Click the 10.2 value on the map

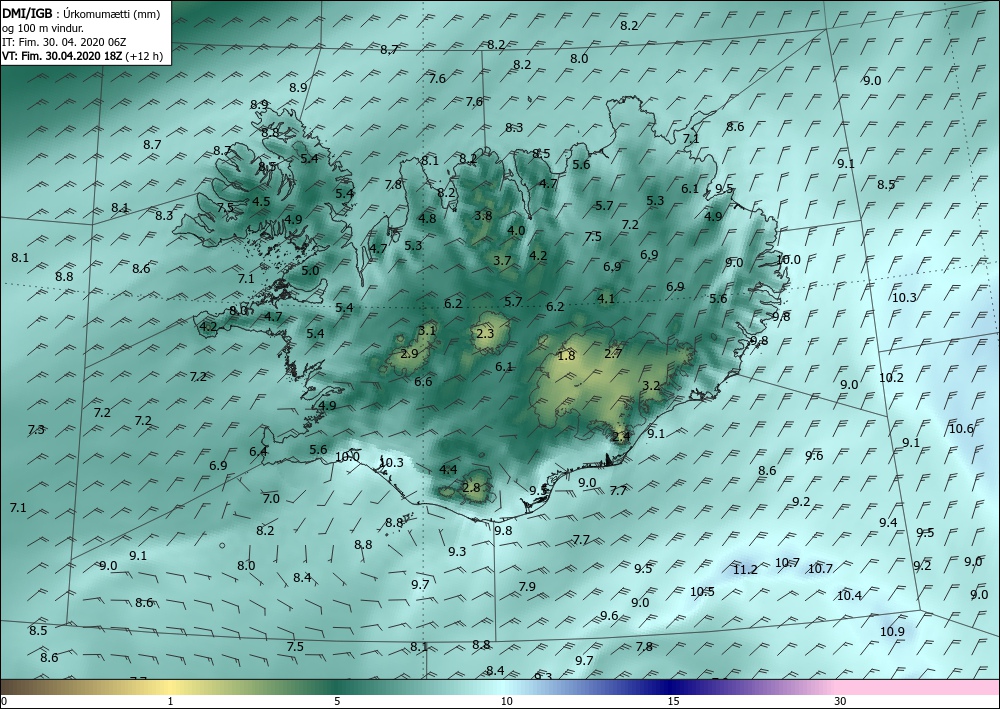point(892,377)
